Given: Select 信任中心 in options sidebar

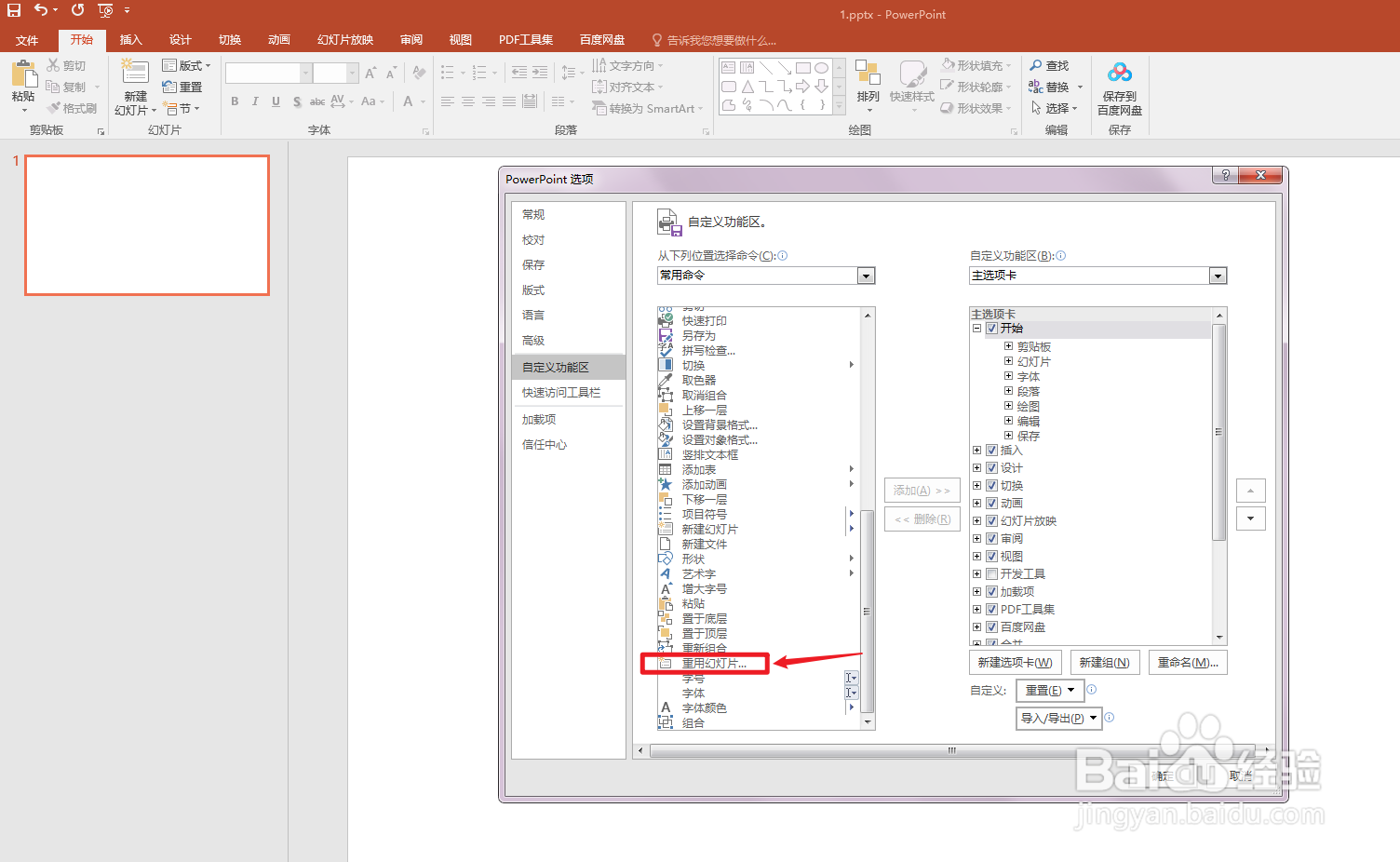Looking at the screenshot, I should pos(568,445).
